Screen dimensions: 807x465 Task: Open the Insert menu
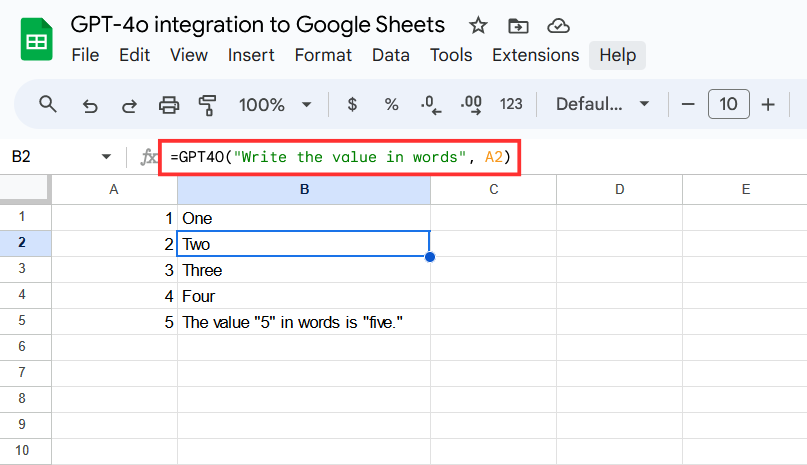(x=251, y=55)
